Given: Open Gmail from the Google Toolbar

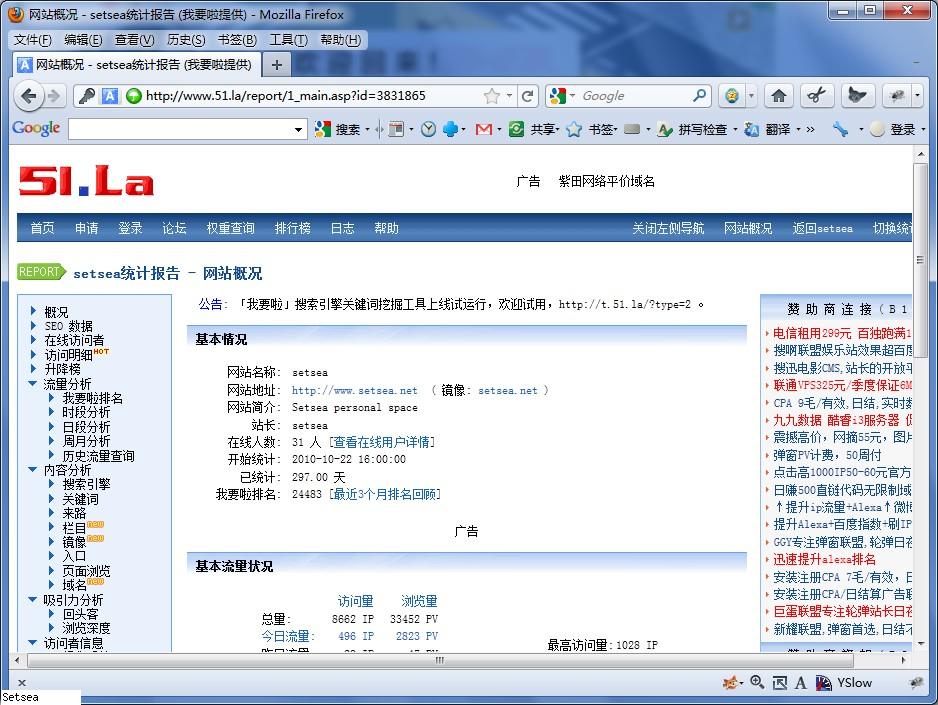Looking at the screenshot, I should [483, 129].
